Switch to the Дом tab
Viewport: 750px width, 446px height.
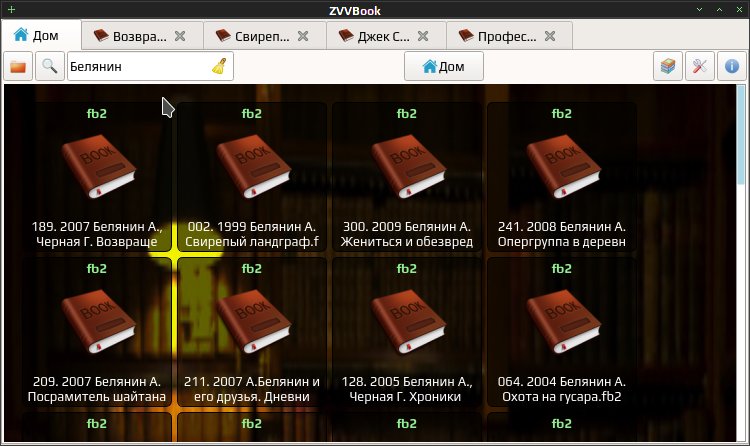point(41,35)
